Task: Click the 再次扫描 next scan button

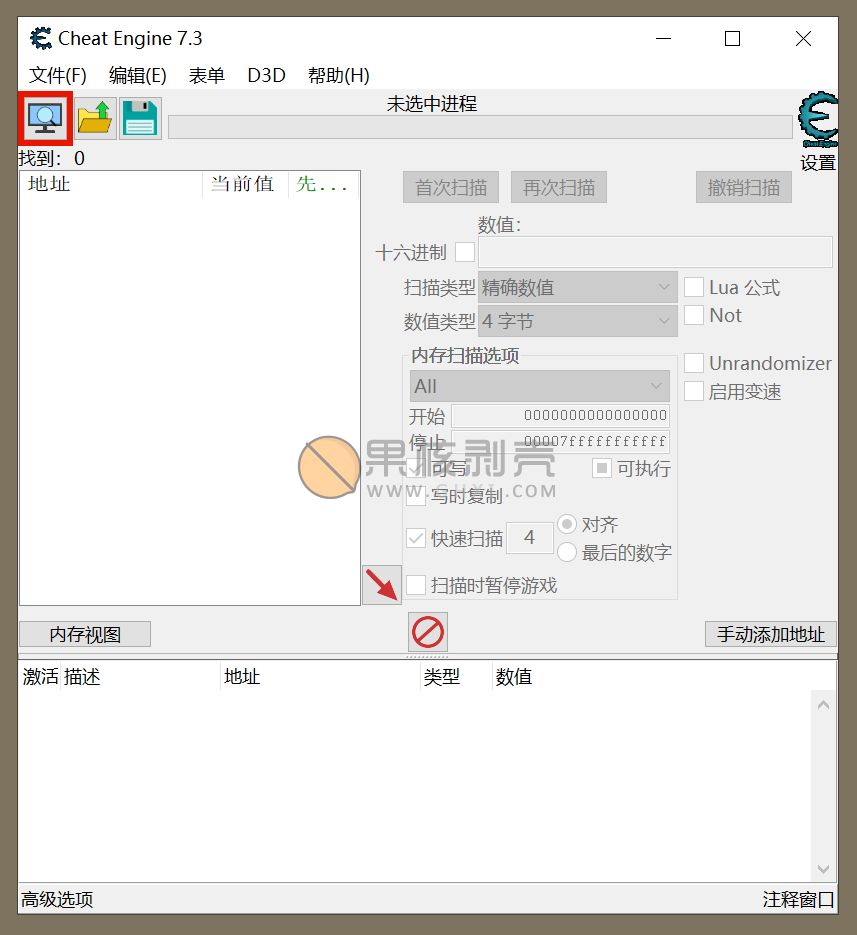Action: point(559,187)
